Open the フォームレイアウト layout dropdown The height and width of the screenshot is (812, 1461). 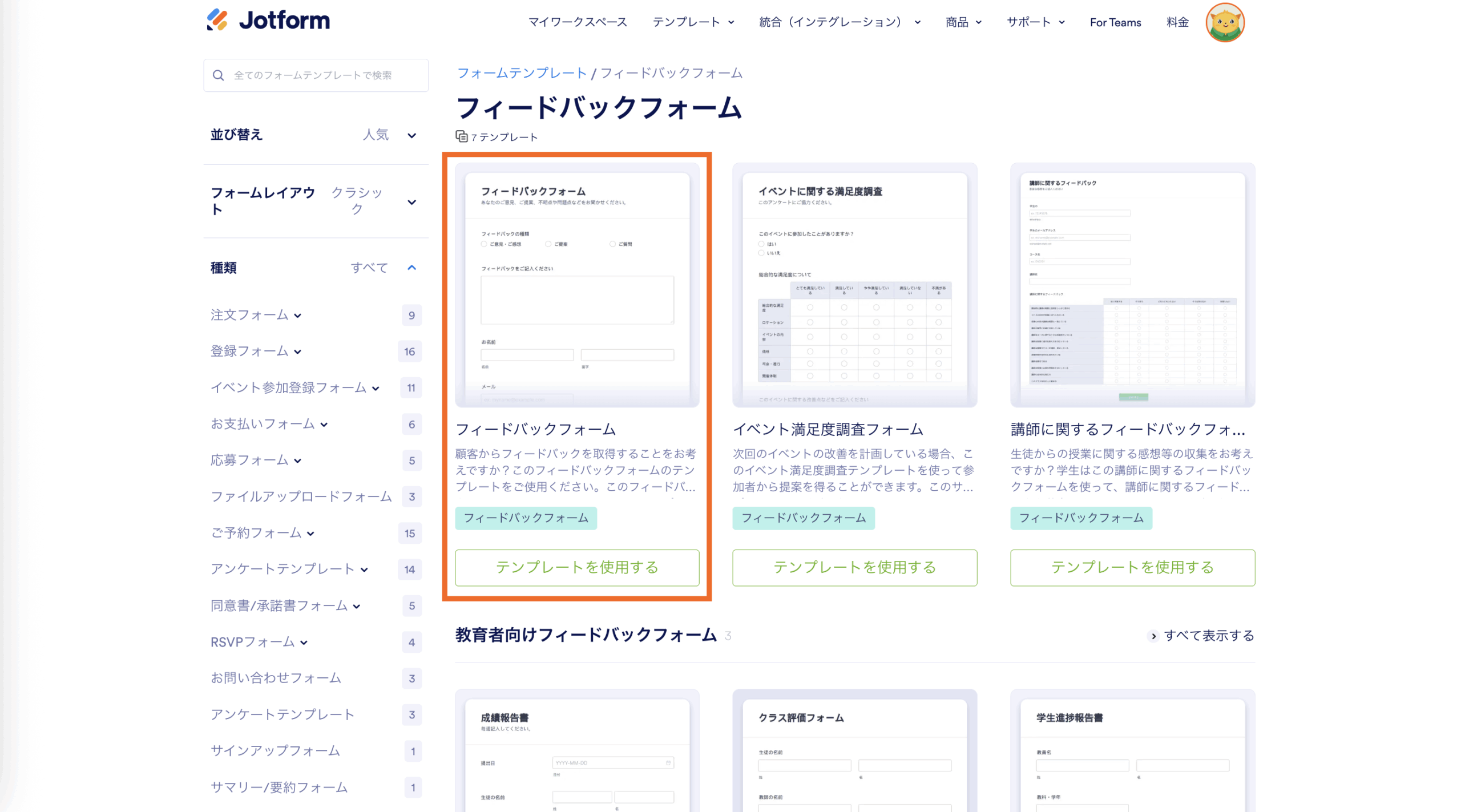click(411, 202)
